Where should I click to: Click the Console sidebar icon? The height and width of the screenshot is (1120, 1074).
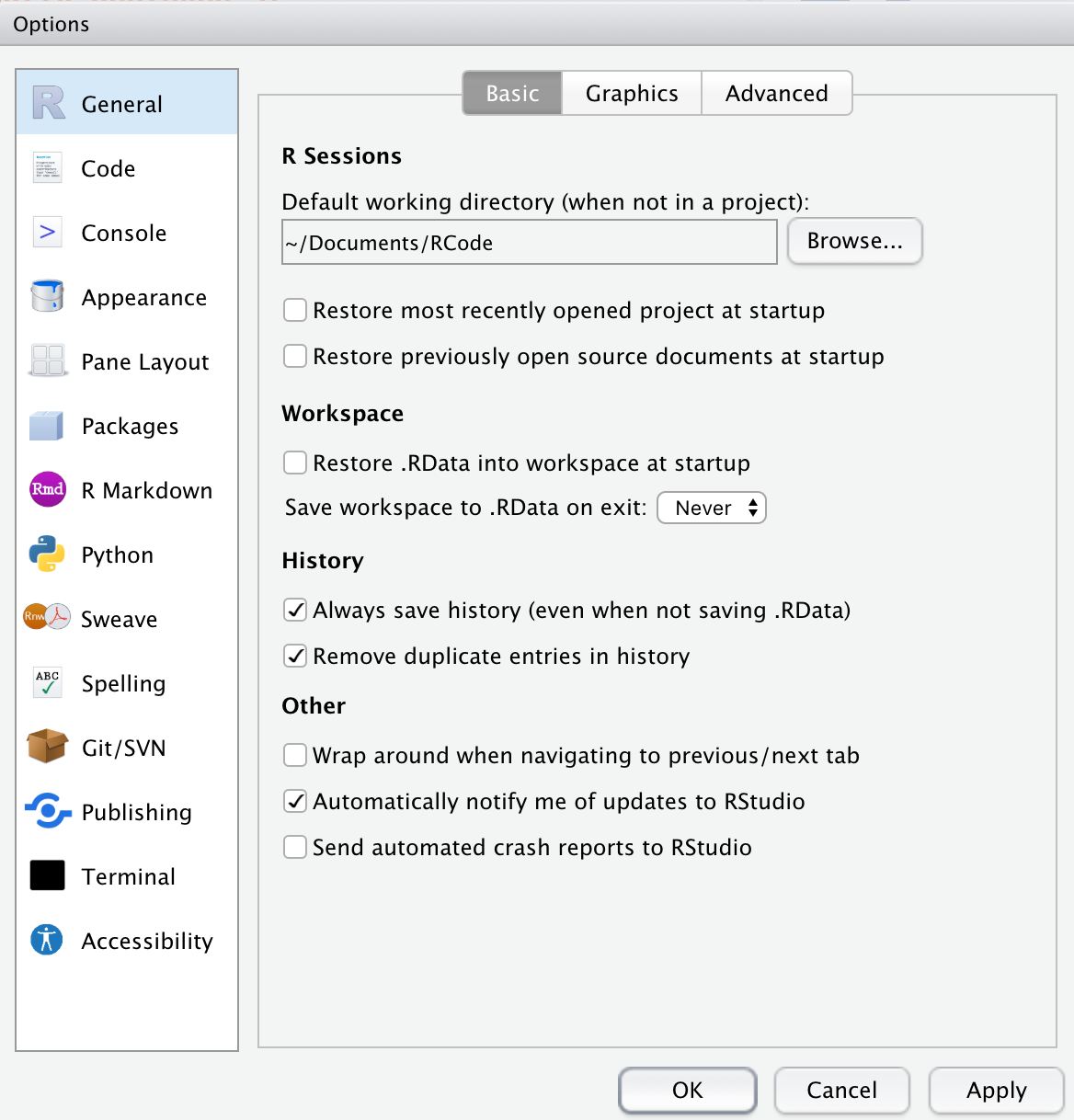point(47,233)
